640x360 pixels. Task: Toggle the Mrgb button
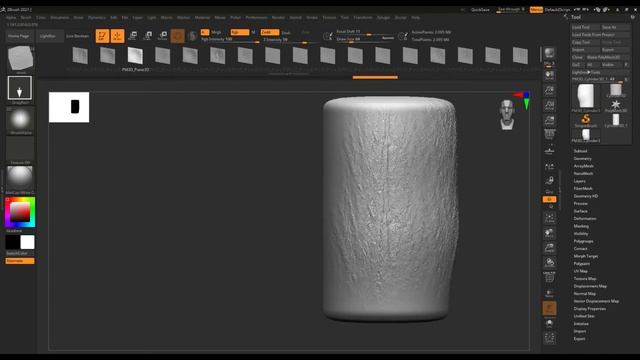tap(216, 32)
